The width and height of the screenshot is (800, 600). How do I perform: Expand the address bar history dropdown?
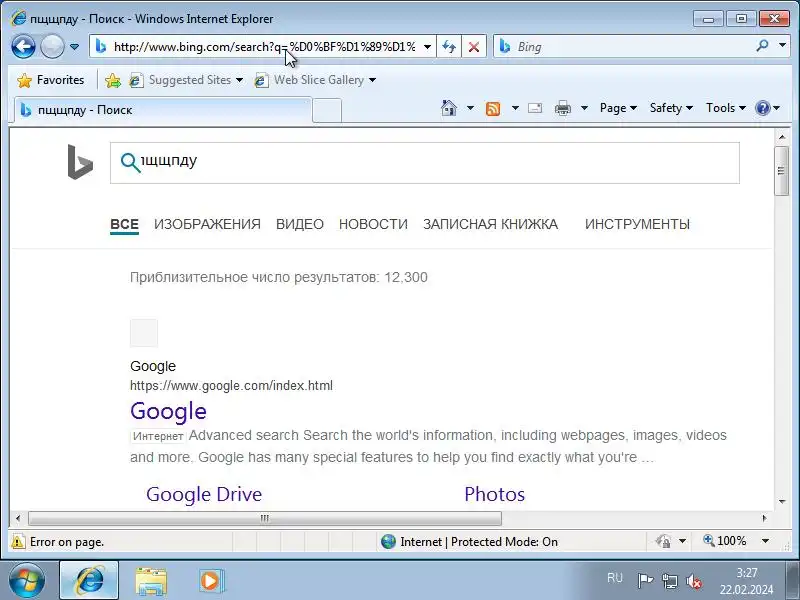pos(428,47)
